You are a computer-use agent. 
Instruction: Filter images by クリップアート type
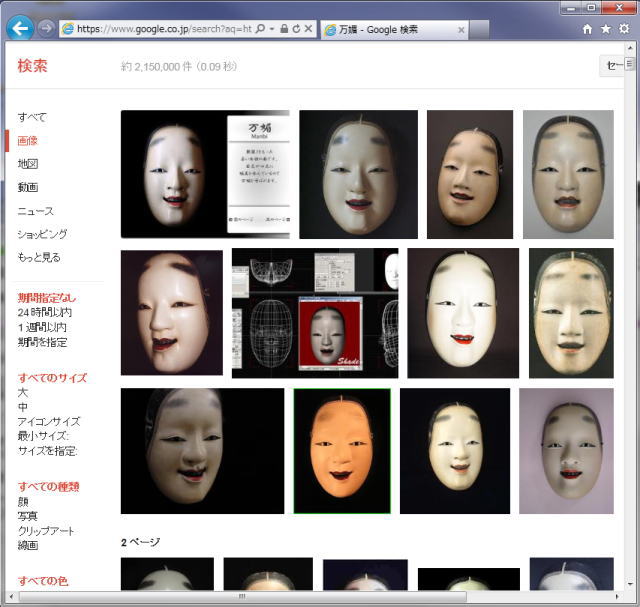(x=46, y=531)
